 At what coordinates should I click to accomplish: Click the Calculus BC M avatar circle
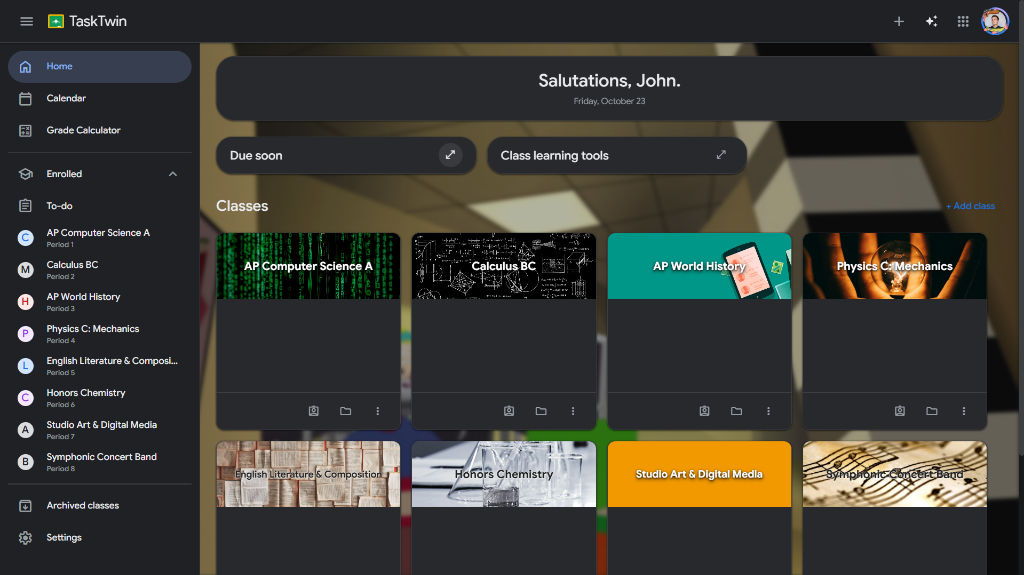[x=25, y=270]
